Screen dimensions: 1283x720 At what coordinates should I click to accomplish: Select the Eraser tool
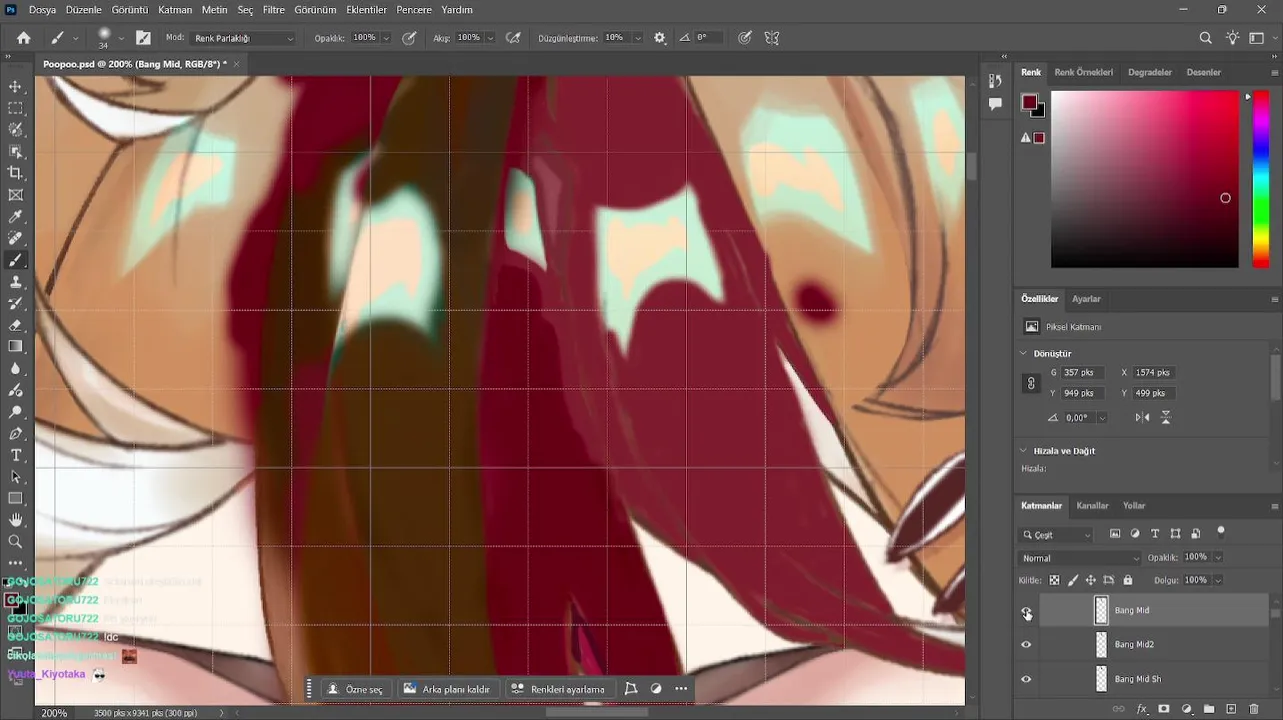tap(16, 325)
